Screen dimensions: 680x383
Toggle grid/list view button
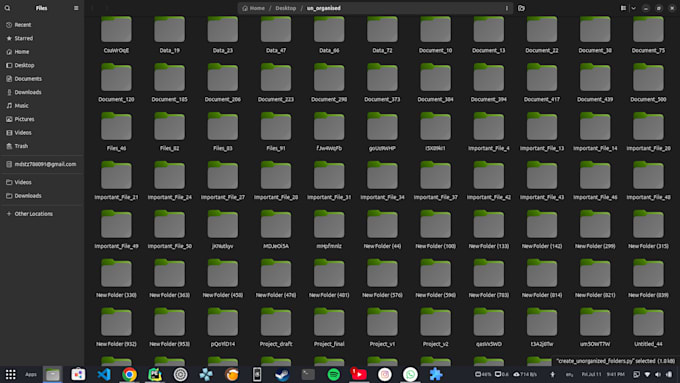(623, 8)
